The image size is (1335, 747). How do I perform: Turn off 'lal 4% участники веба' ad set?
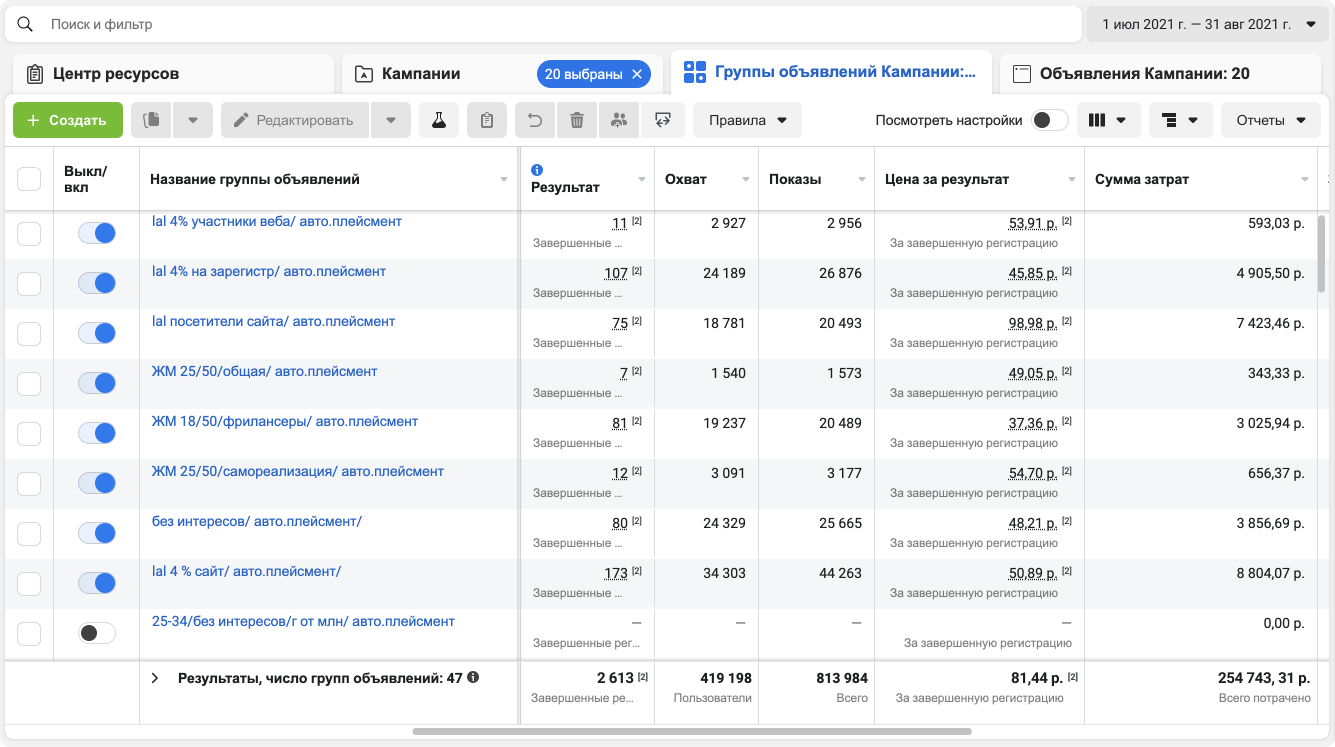tap(97, 233)
